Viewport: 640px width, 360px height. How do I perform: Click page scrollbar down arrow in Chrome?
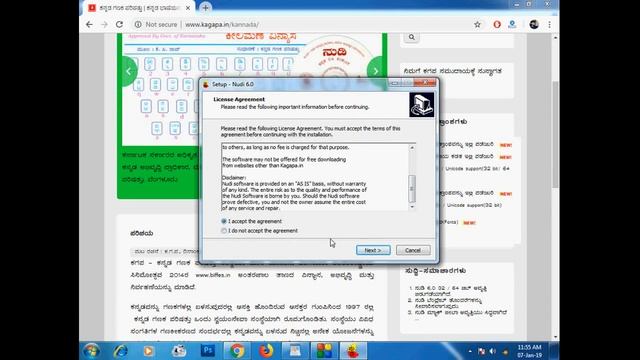(x=555, y=337)
